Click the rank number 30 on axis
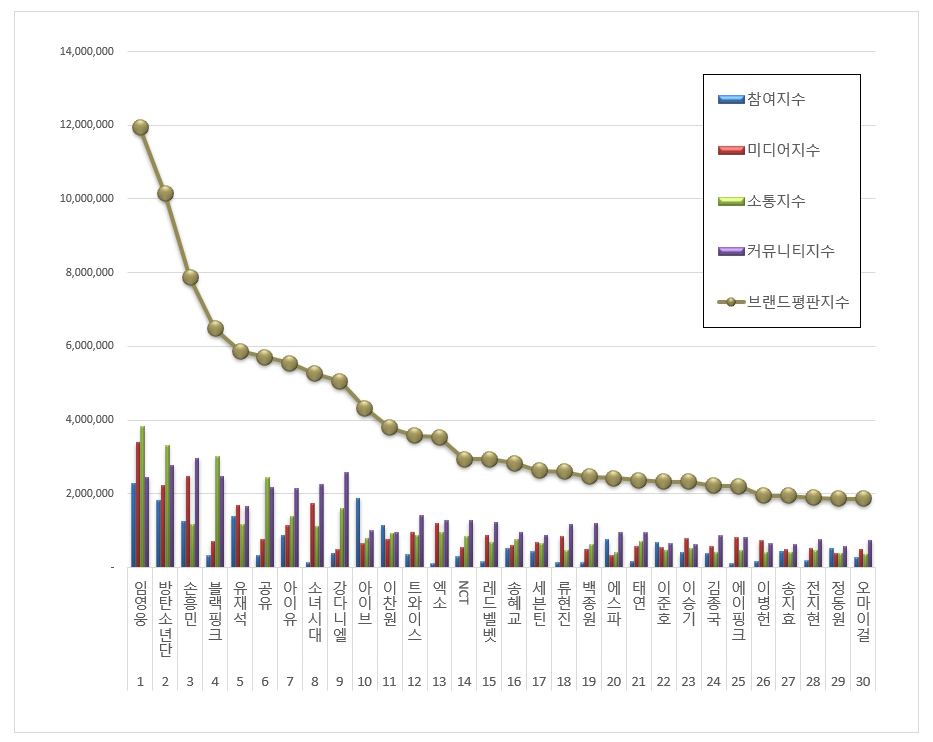The height and width of the screenshot is (742, 933). (x=863, y=682)
